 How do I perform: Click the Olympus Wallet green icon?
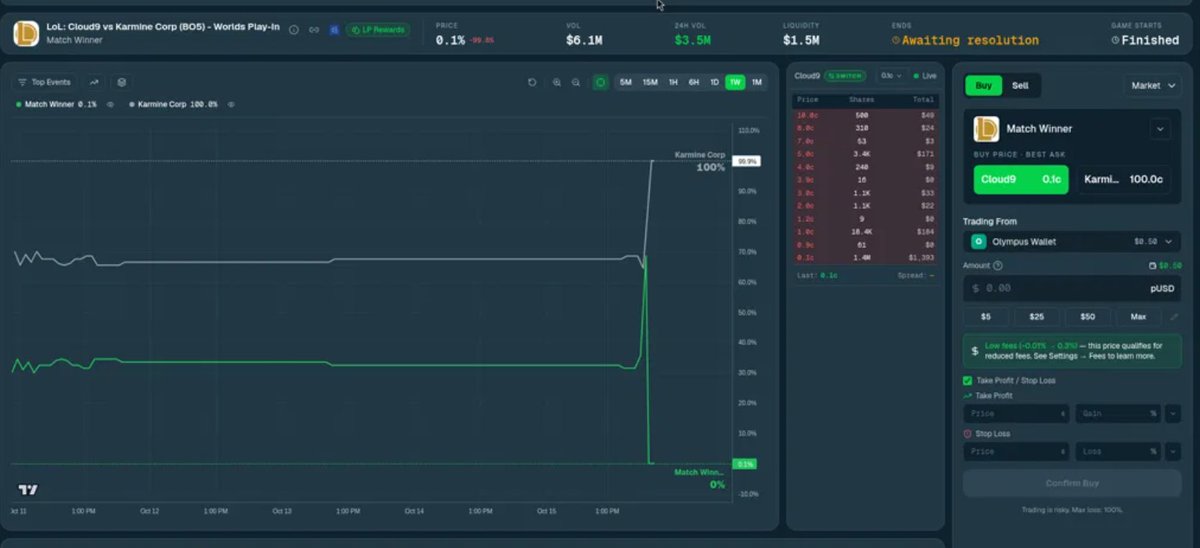980,241
